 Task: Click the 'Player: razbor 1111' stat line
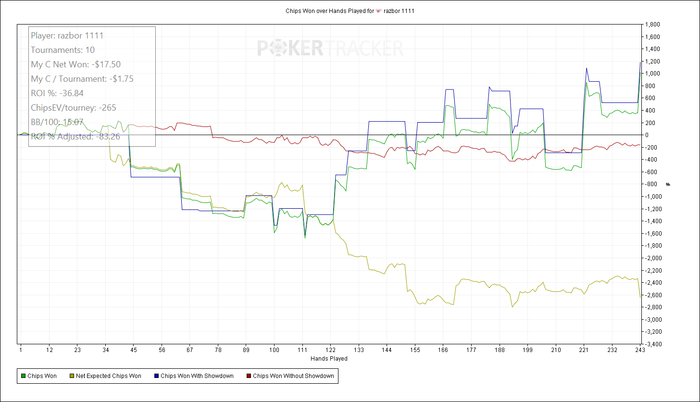point(67,35)
